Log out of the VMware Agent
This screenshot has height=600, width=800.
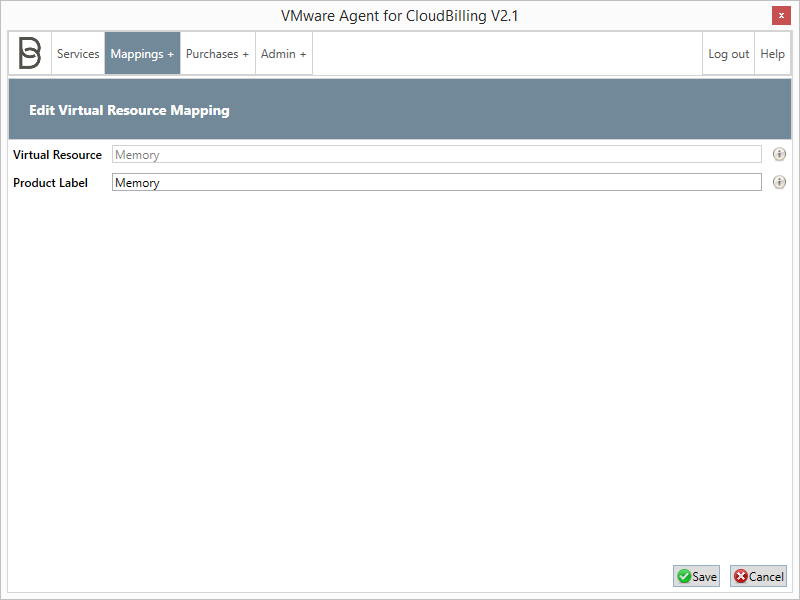point(728,53)
